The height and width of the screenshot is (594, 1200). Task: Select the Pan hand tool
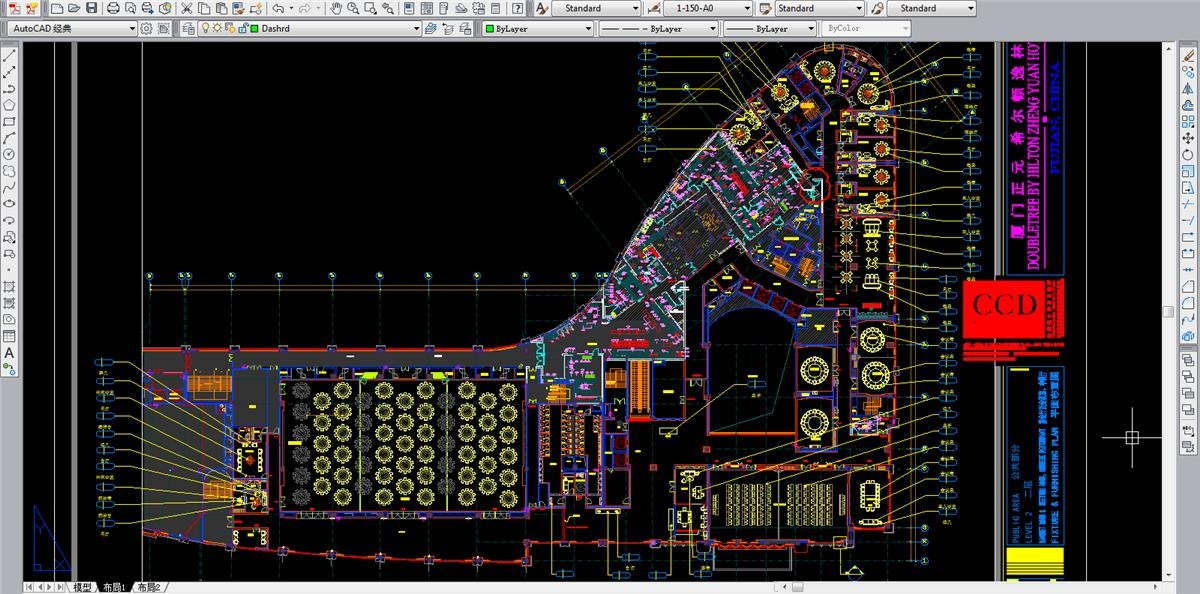[x=337, y=8]
